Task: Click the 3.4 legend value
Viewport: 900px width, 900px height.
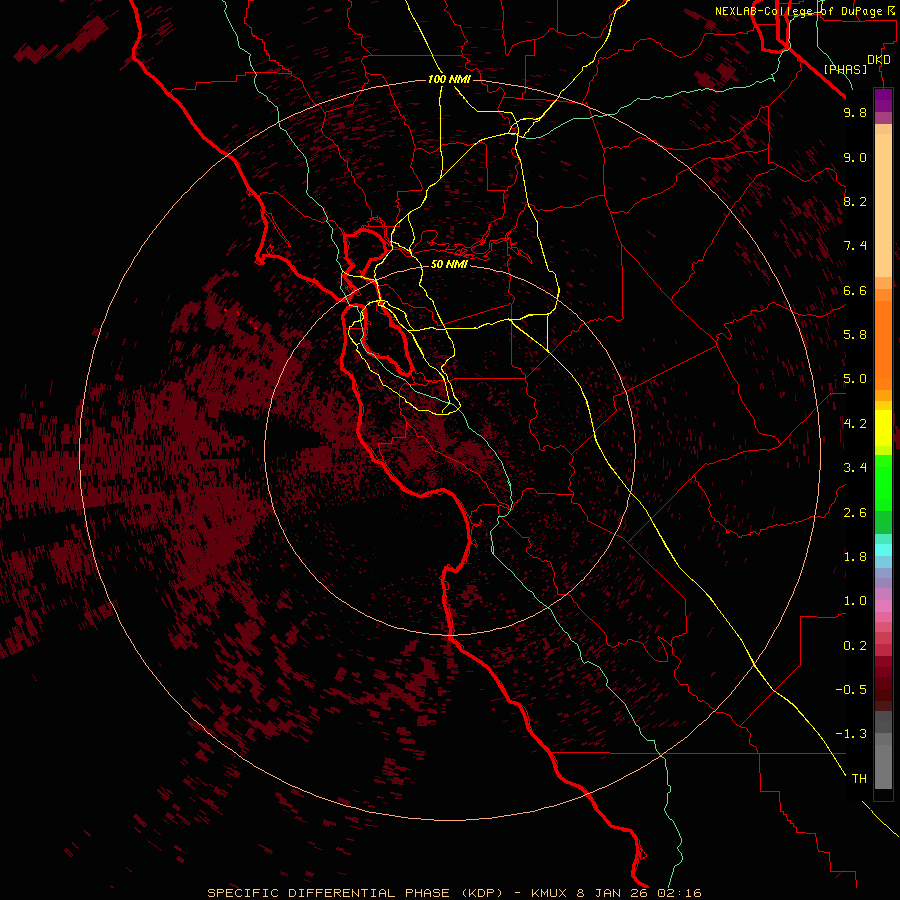Action: [x=855, y=468]
